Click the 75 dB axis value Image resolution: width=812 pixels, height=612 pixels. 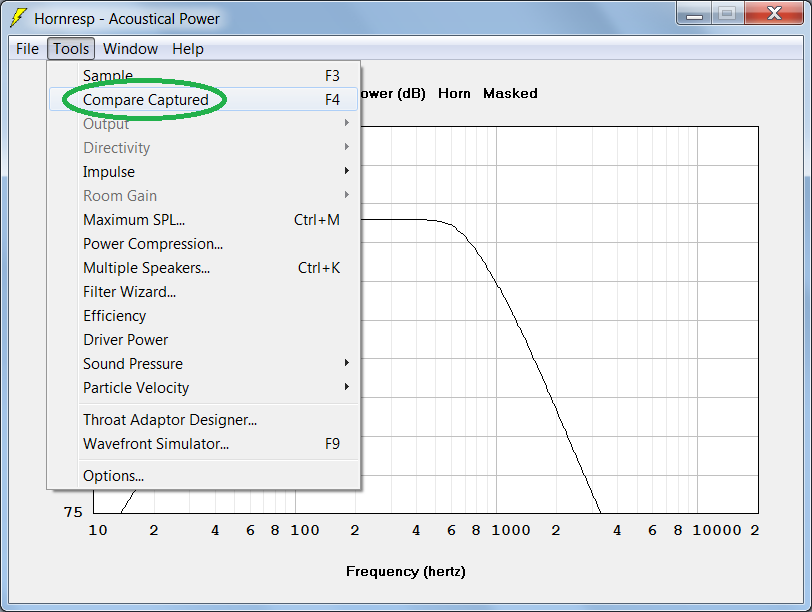pos(73,512)
